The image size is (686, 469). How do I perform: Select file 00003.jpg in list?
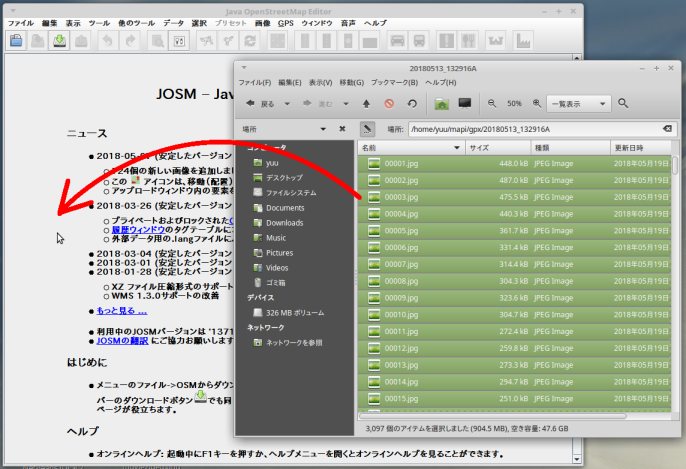point(514,197)
